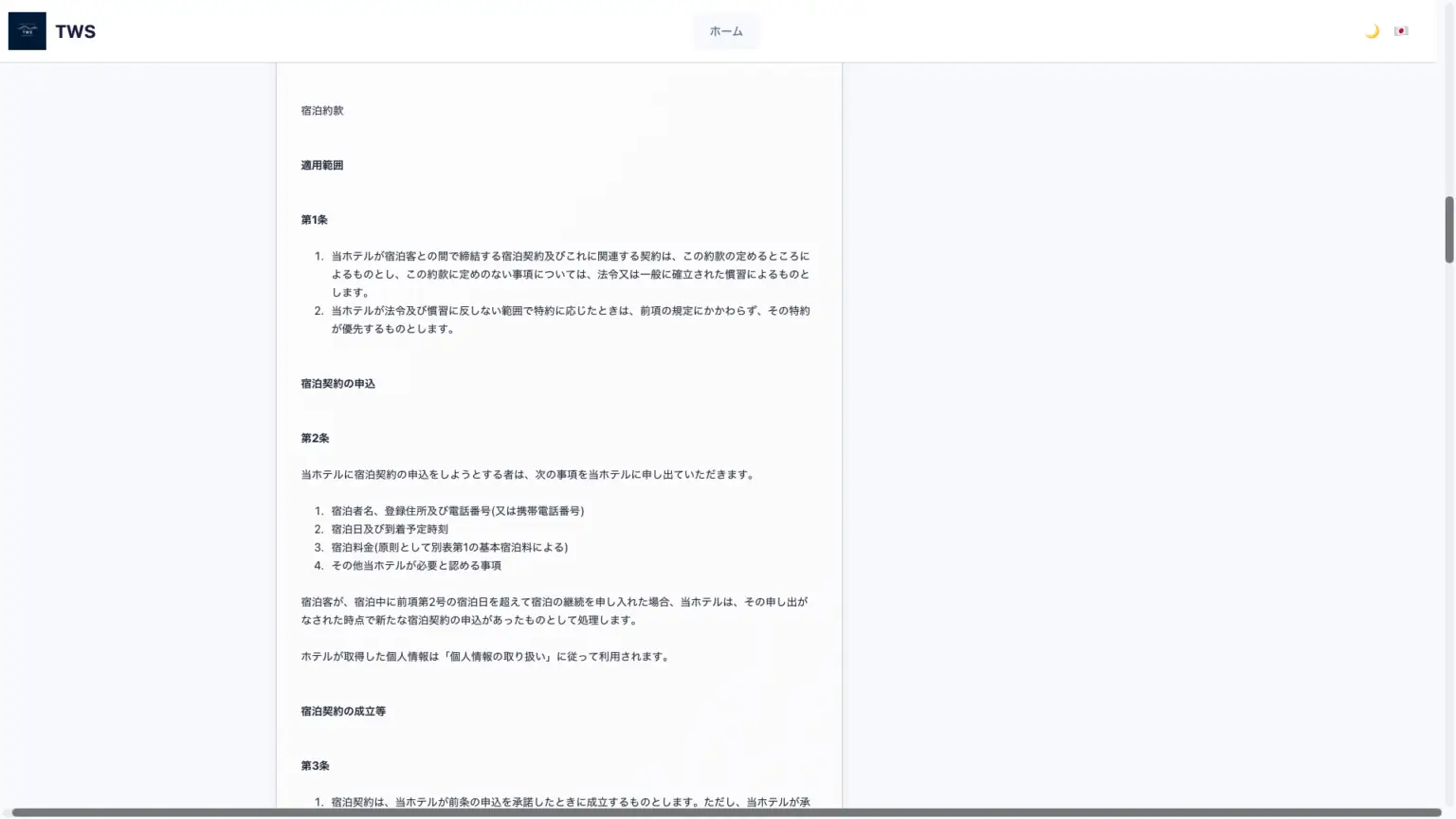This screenshot has height=819, width=1456.
Task: Click the 「個人情報の取り扱い」 sentence
Action: click(x=486, y=656)
